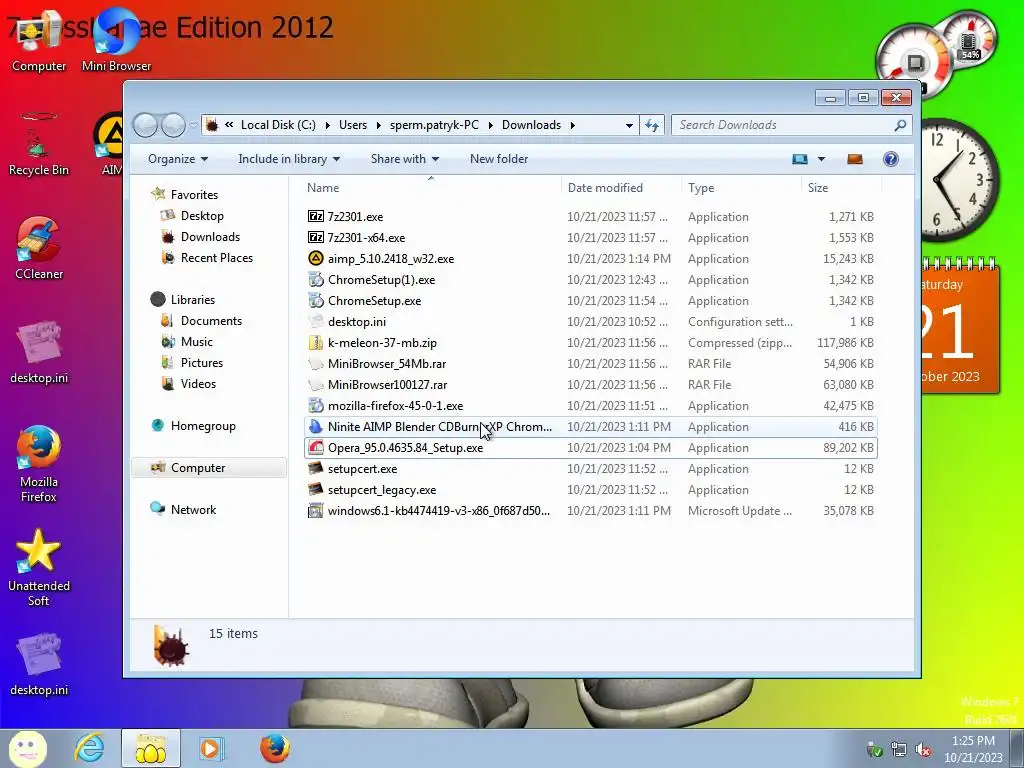Click the search magnifier icon
This screenshot has width=1024, height=768.
900,125
